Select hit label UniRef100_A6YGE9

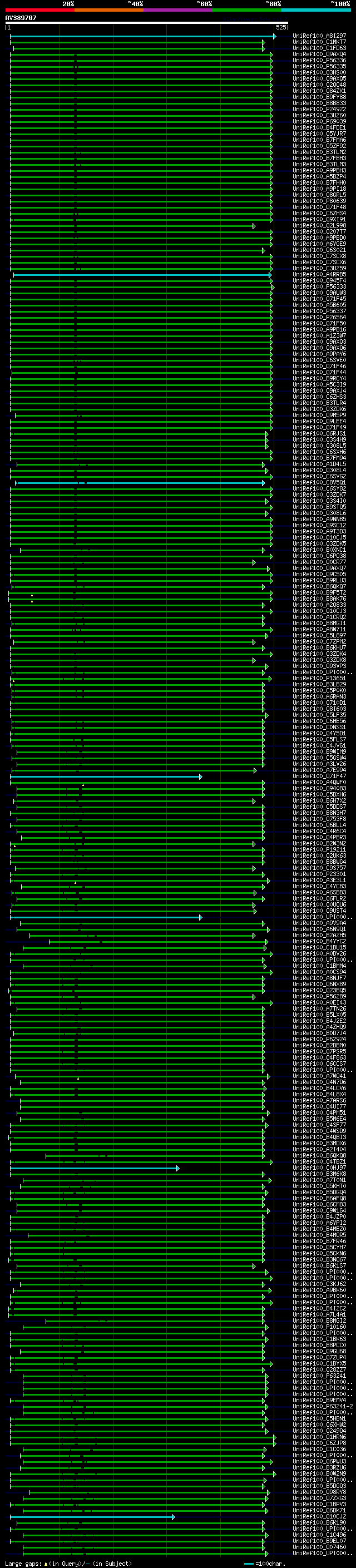[x=319, y=244]
